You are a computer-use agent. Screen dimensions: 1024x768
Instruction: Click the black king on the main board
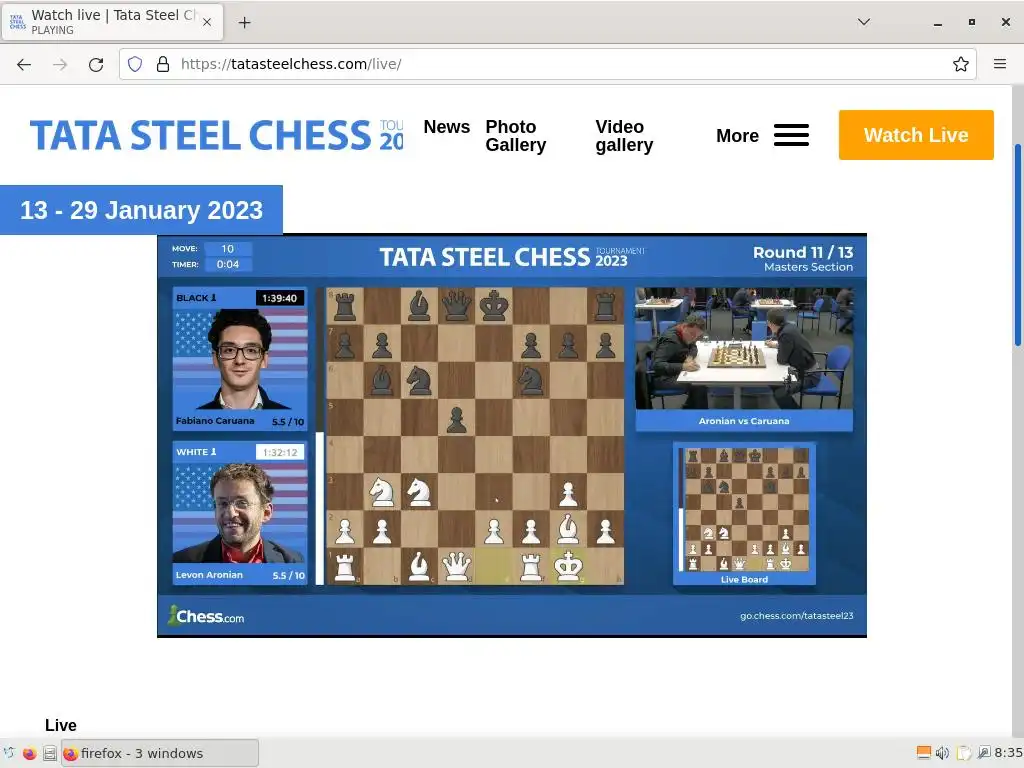(494, 306)
